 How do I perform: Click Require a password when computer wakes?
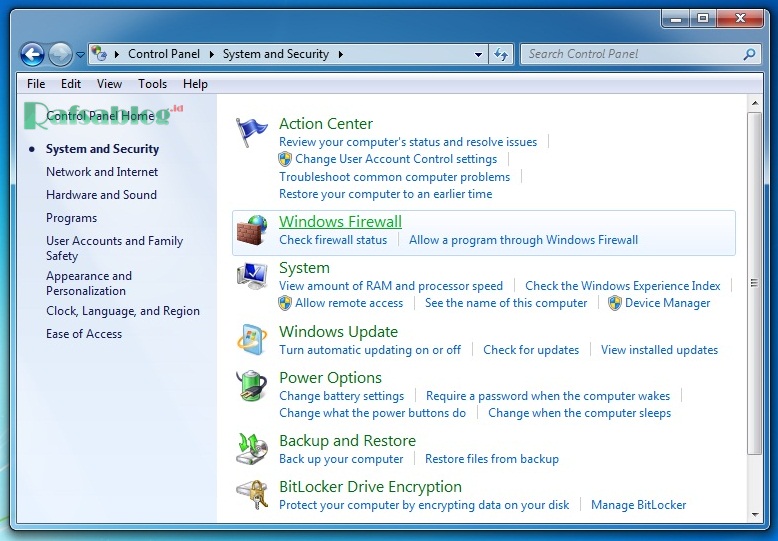tap(548, 396)
